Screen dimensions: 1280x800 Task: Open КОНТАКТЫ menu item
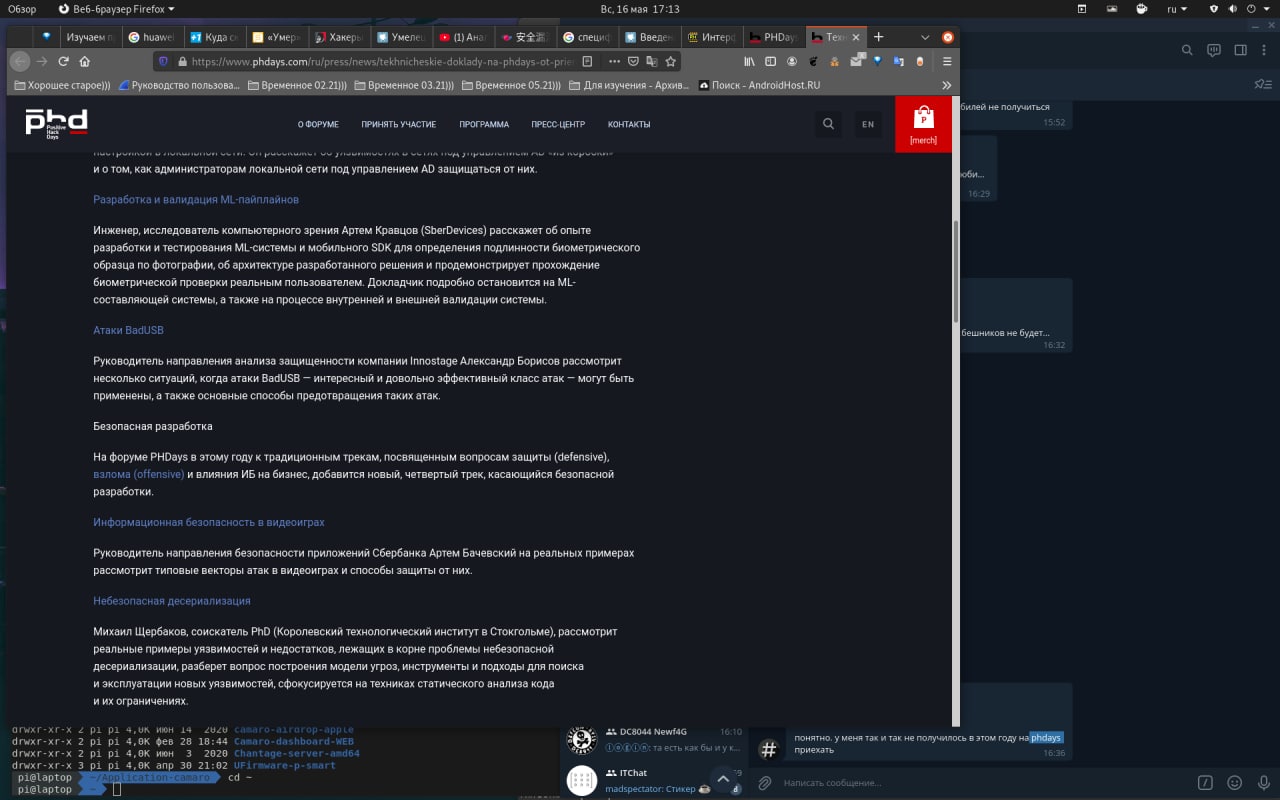(629, 124)
